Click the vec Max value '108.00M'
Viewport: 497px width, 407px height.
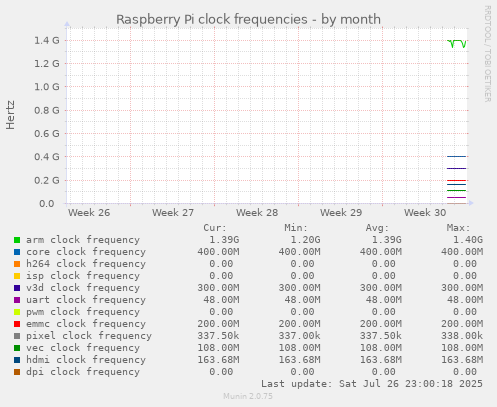click(462, 348)
